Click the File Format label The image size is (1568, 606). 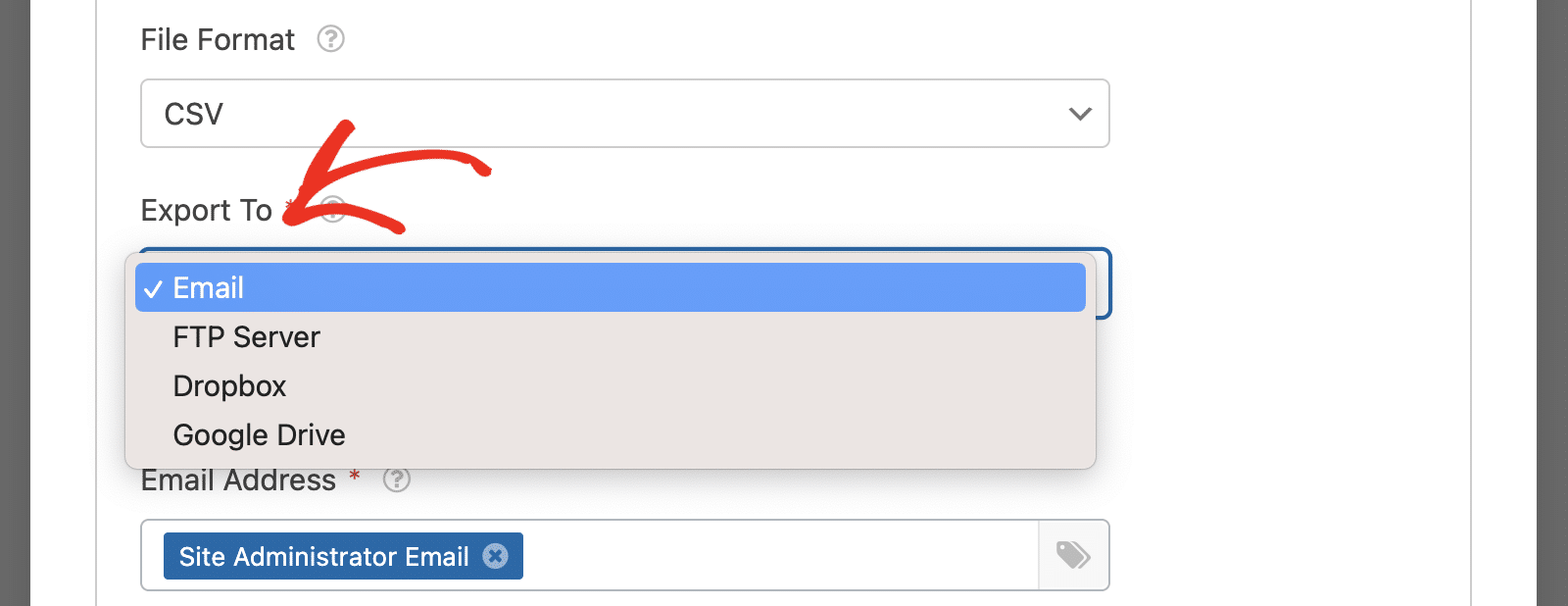pos(218,39)
